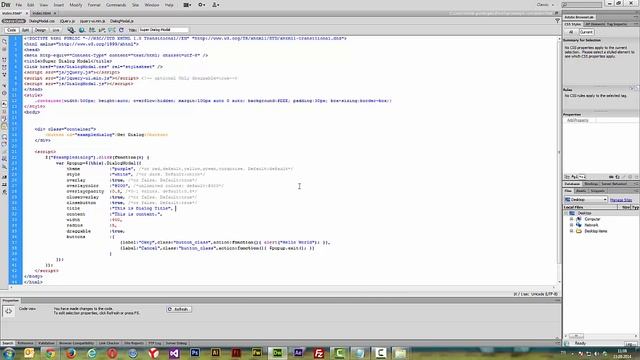Screen dimensions: 640x360
Task: Select the Current button in CSS Styles
Action: 586,32
